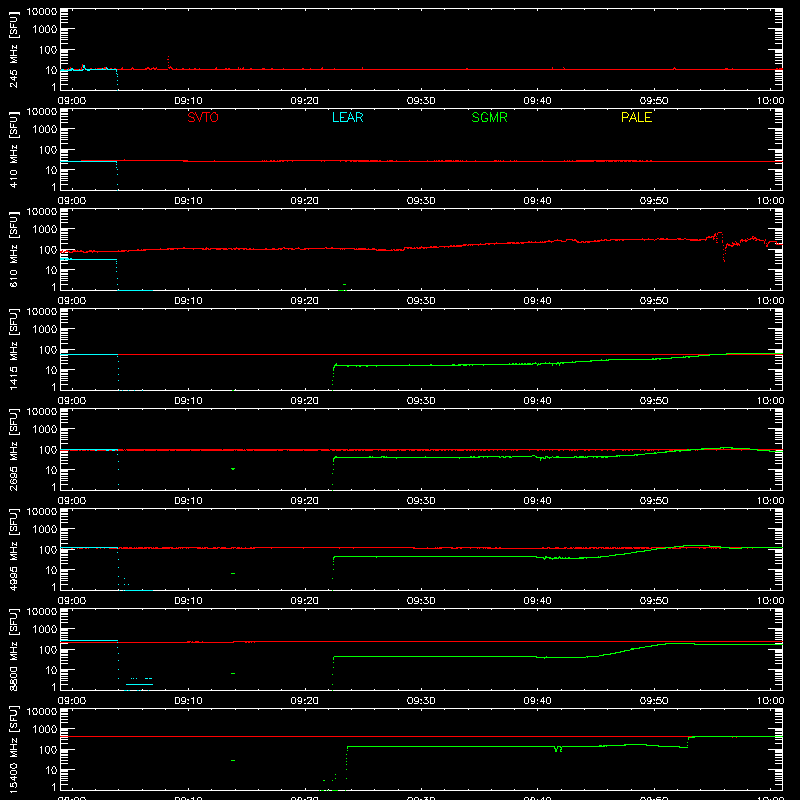Click the red dip near 09:56 in 610 MHz plot
The width and height of the screenshot is (800, 800).
[x=724, y=252]
